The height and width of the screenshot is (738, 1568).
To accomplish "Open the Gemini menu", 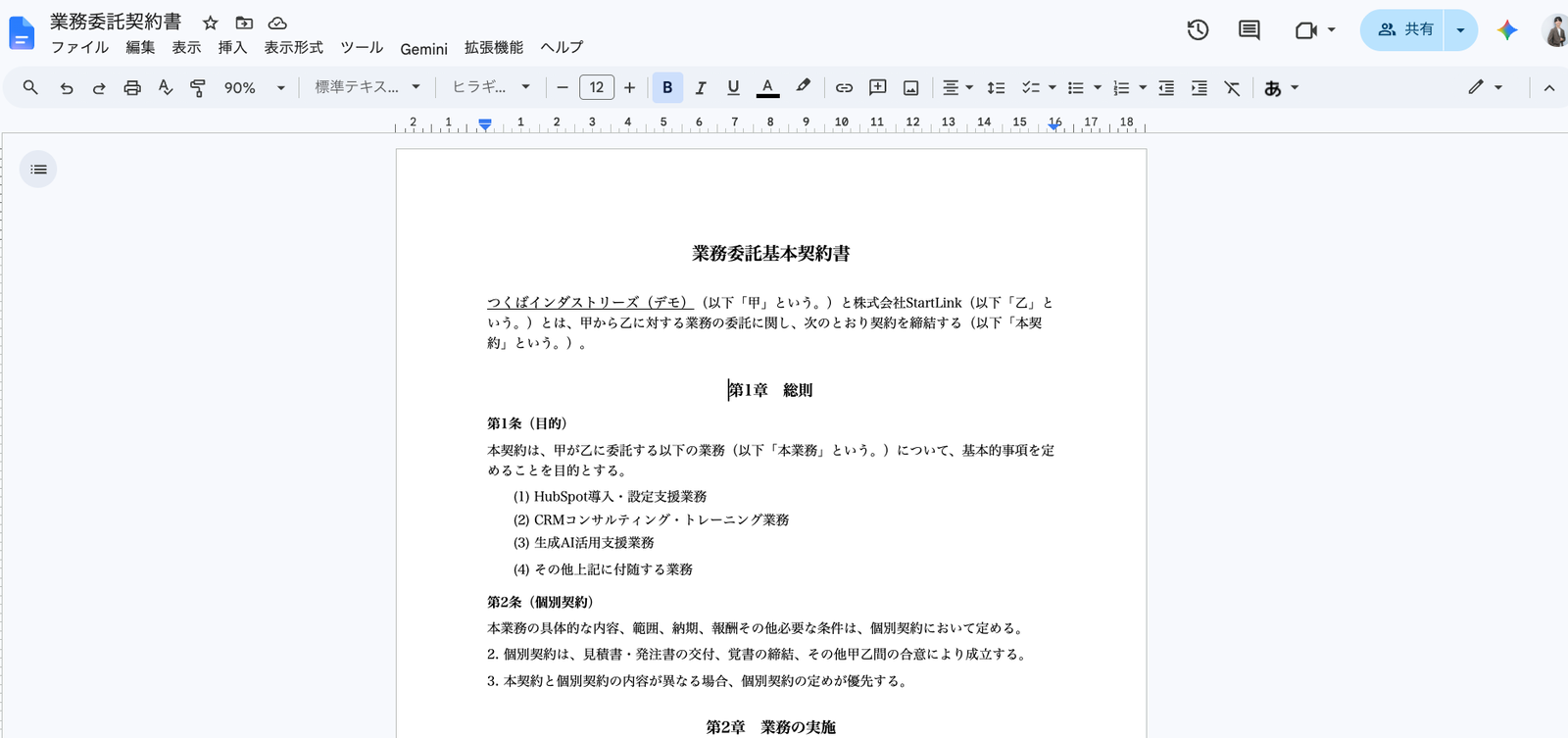I will pos(423,48).
